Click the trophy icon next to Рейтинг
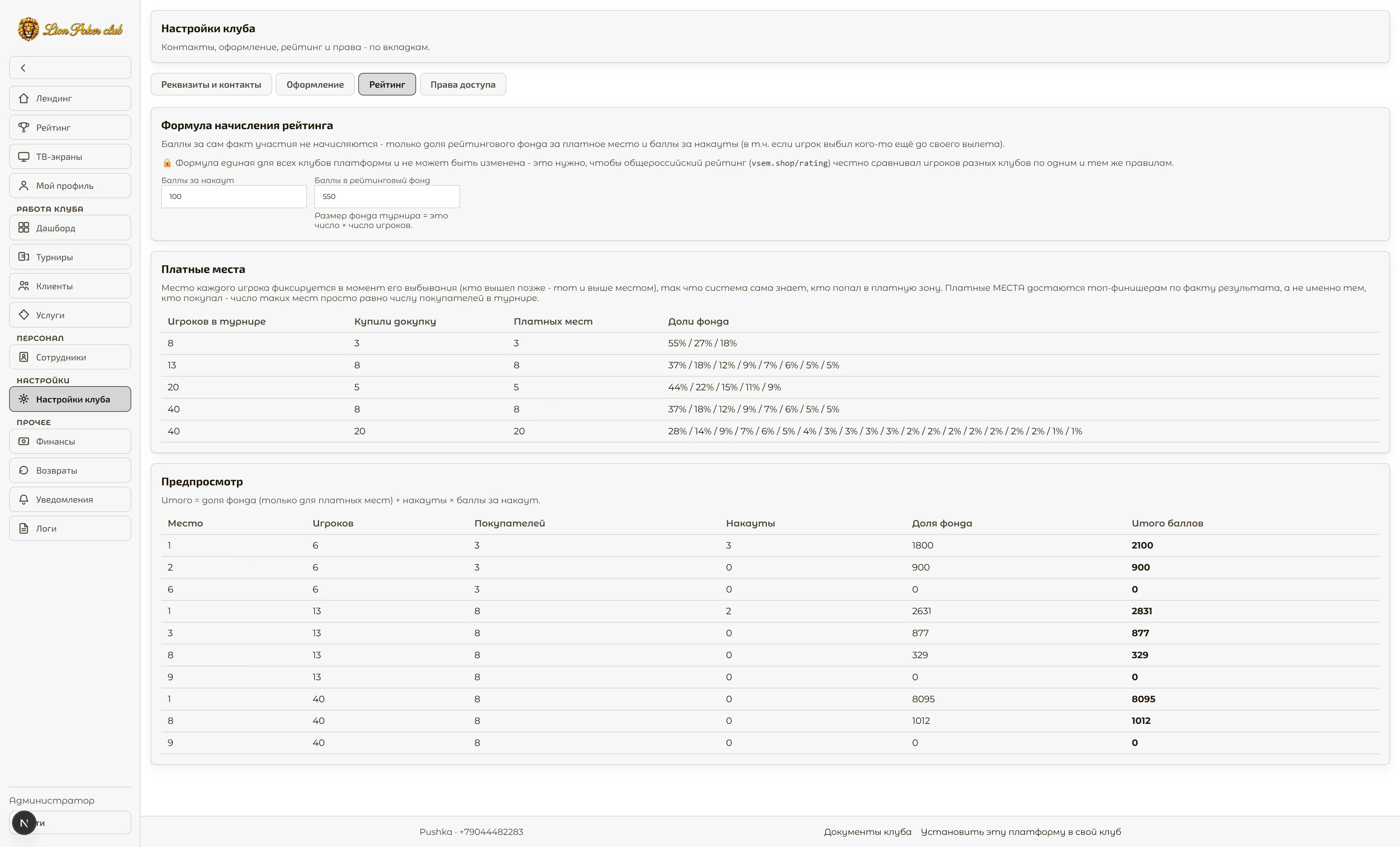The width and height of the screenshot is (1400, 847). click(23, 127)
